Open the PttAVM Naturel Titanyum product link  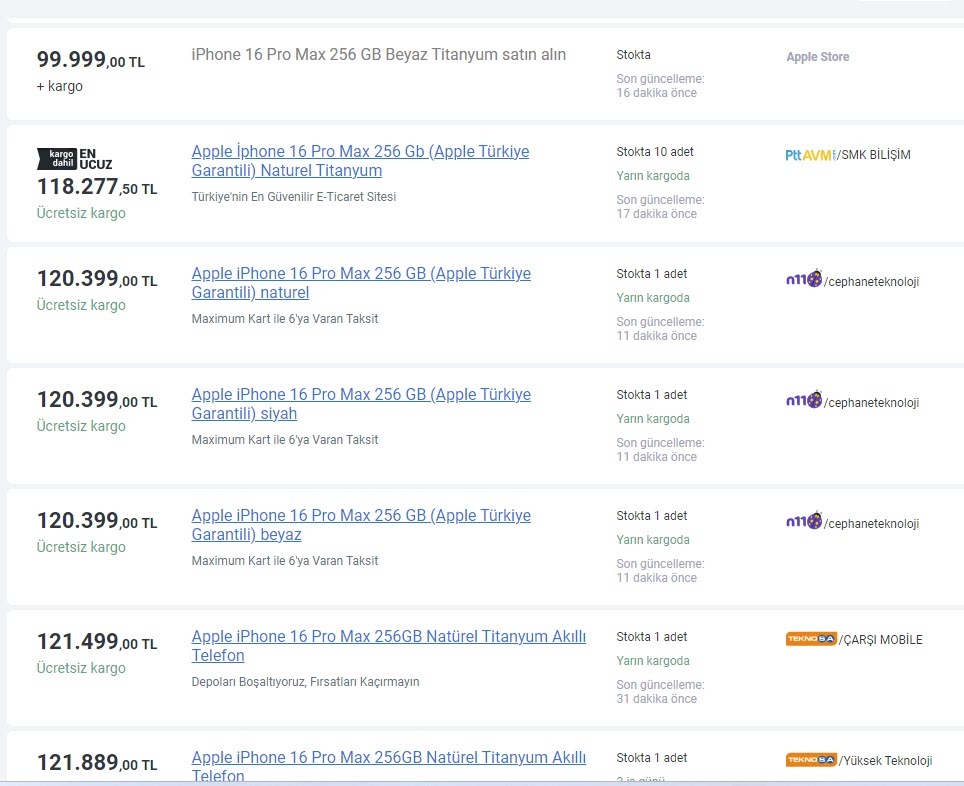(x=360, y=161)
